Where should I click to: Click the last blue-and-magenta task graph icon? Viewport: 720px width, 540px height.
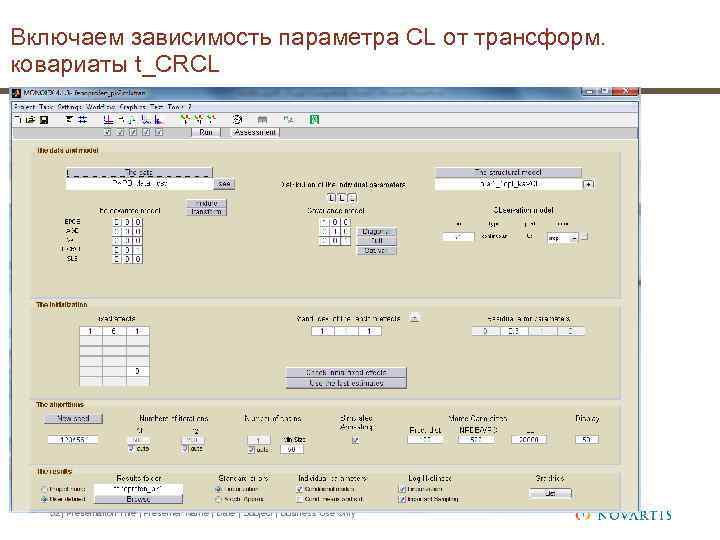tap(159, 120)
